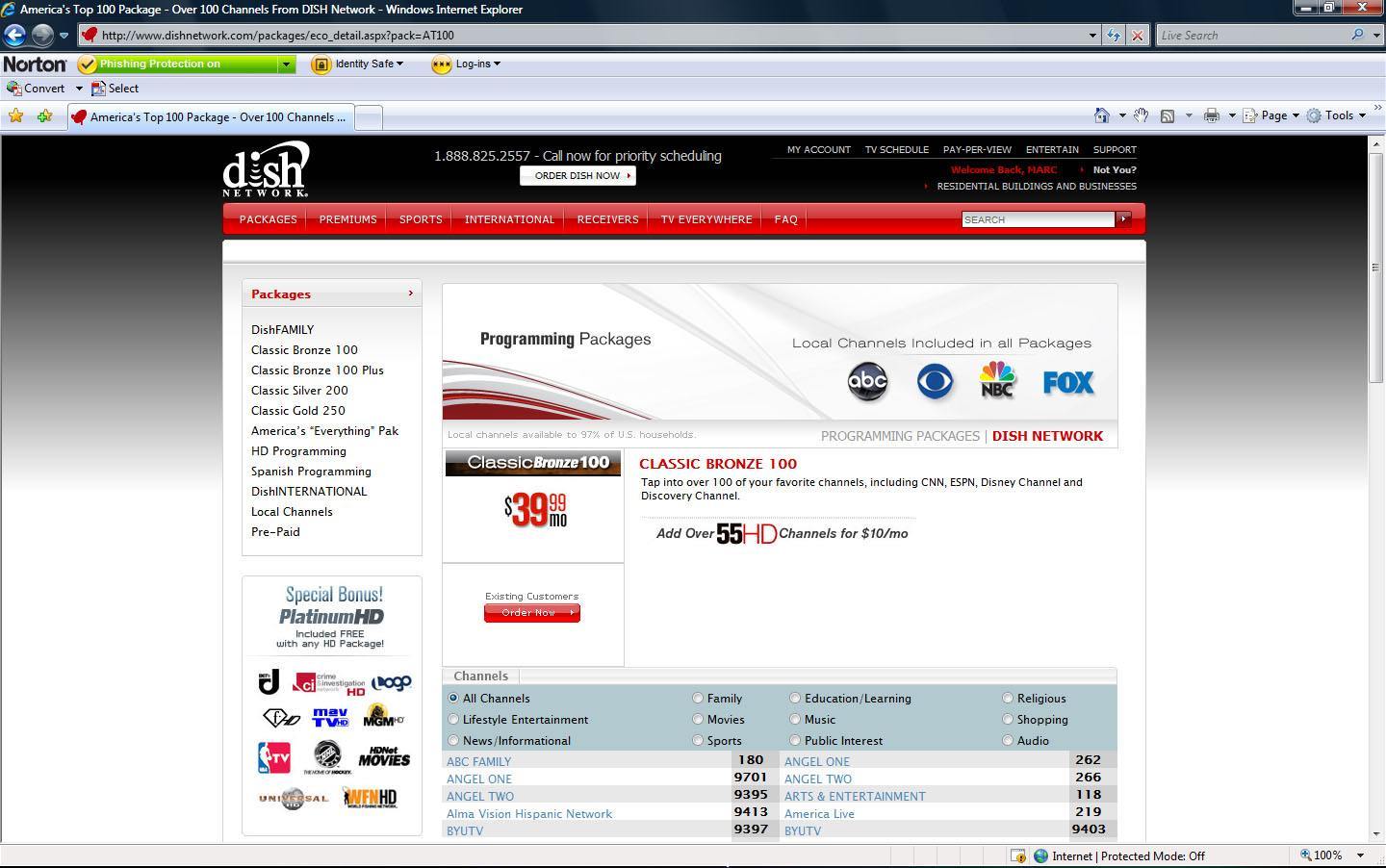The height and width of the screenshot is (868, 1386).
Task: Click the Refresh page icon
Action: [x=1114, y=36]
